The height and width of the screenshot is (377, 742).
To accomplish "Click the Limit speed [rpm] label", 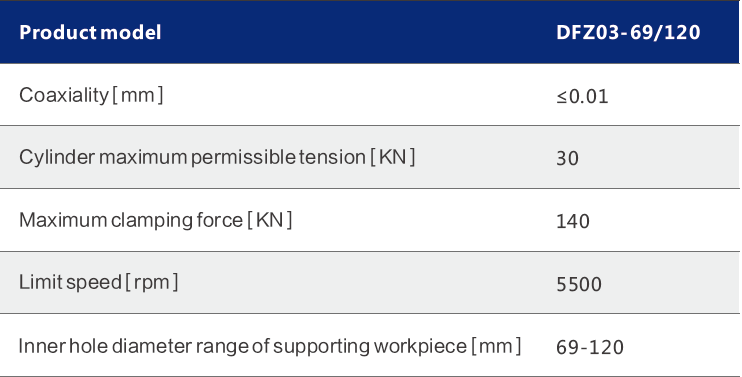I will (98, 282).
